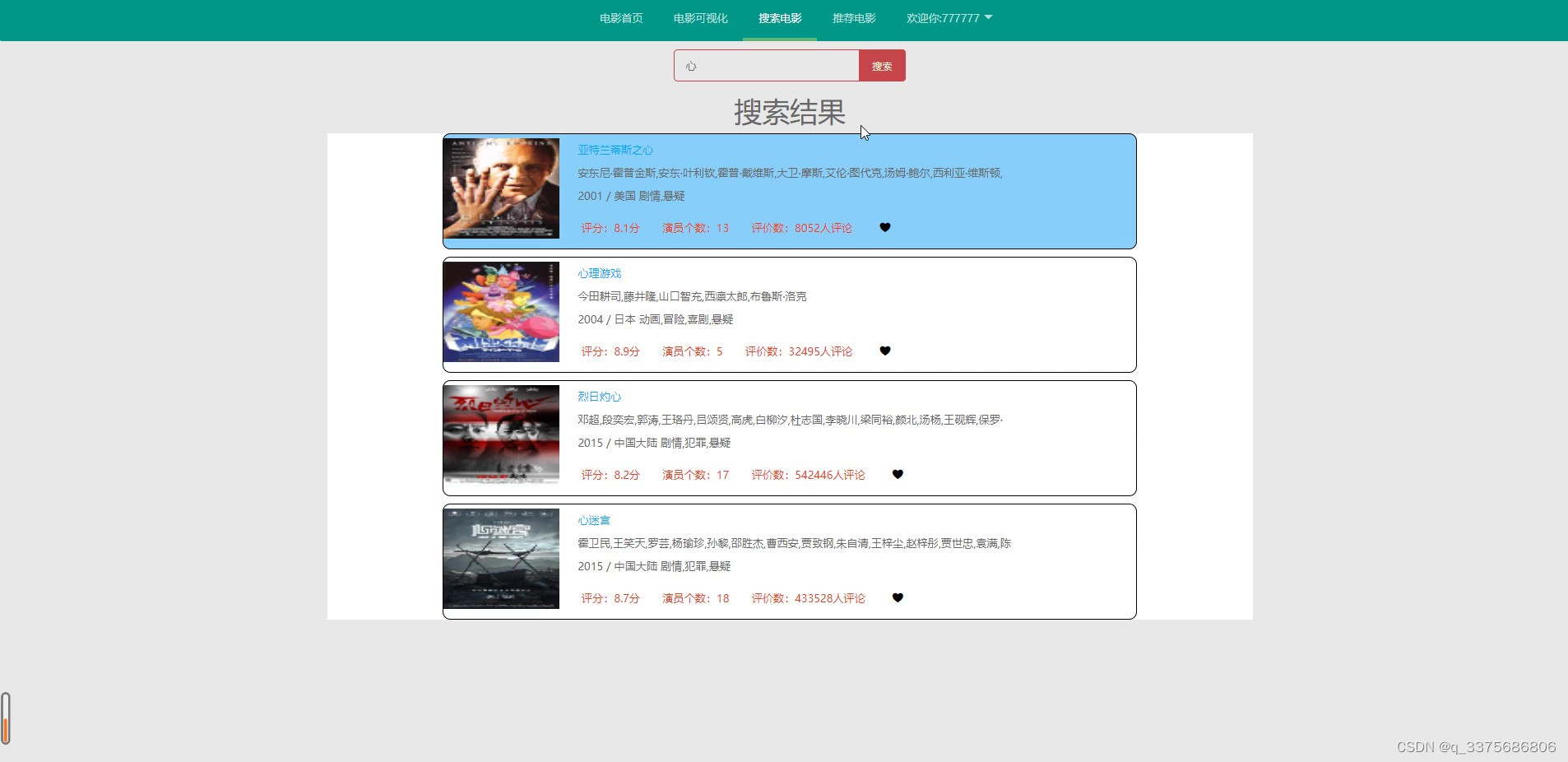This screenshot has height=762, width=1568.
Task: Open the 心迷宫 movie link
Action: pos(595,520)
